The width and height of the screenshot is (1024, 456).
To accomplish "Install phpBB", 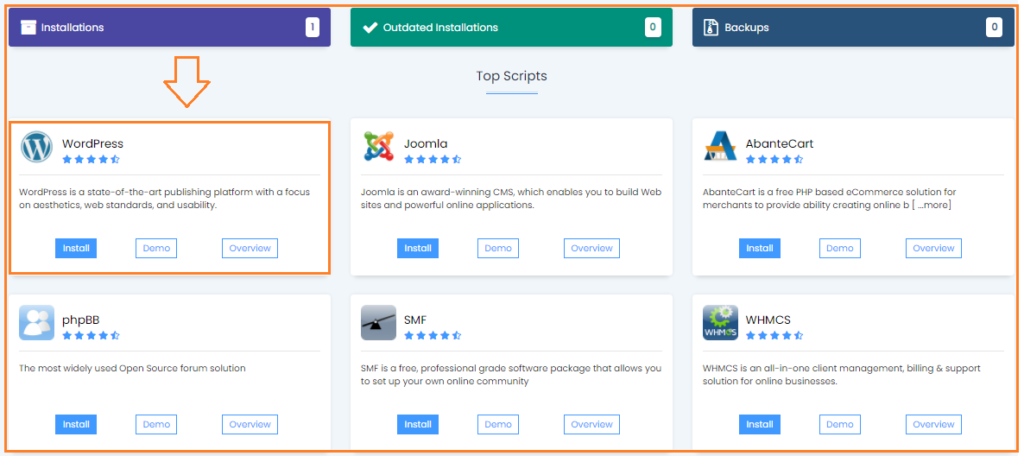I will click(76, 425).
